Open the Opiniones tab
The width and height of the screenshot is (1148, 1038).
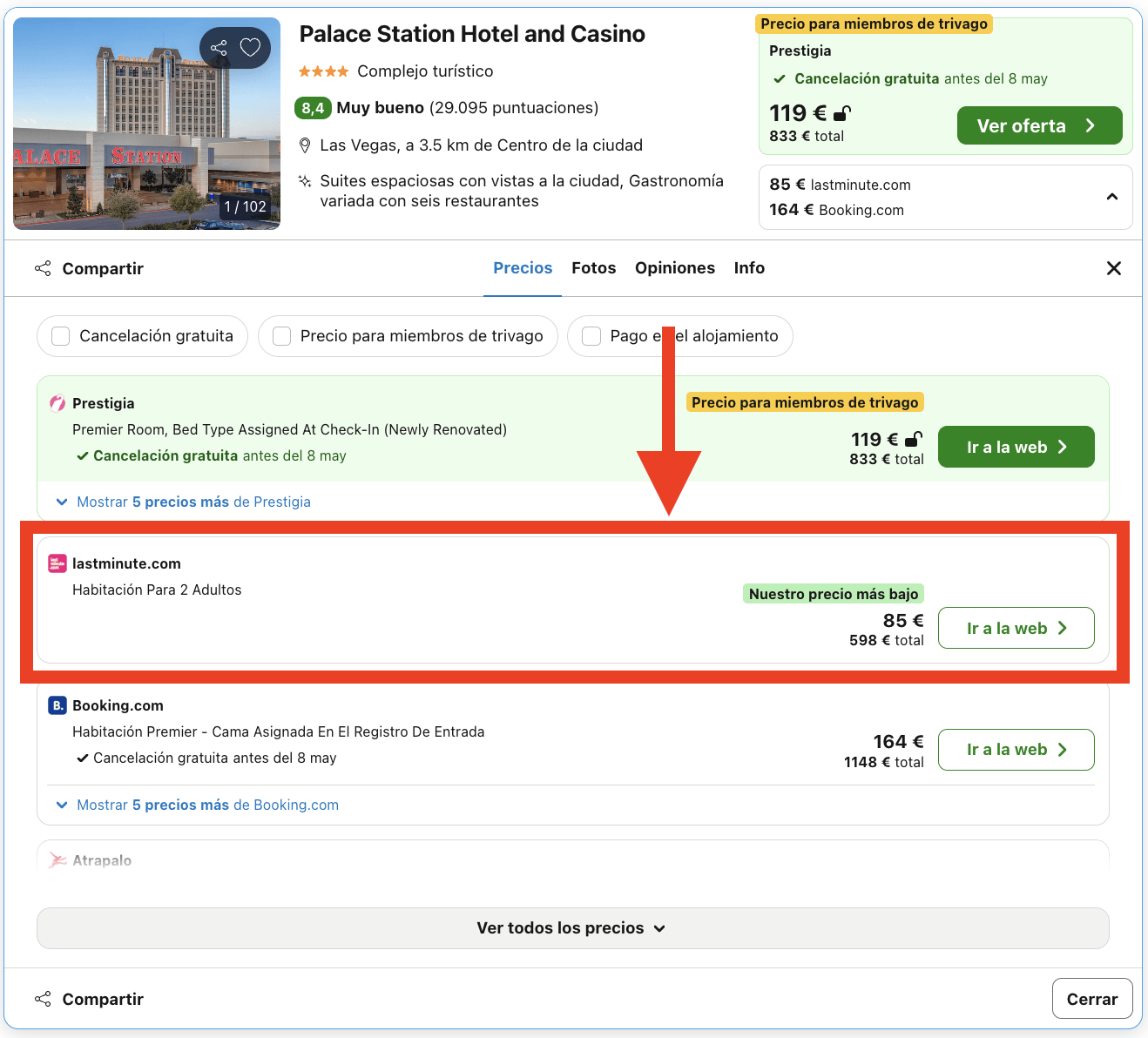675,268
